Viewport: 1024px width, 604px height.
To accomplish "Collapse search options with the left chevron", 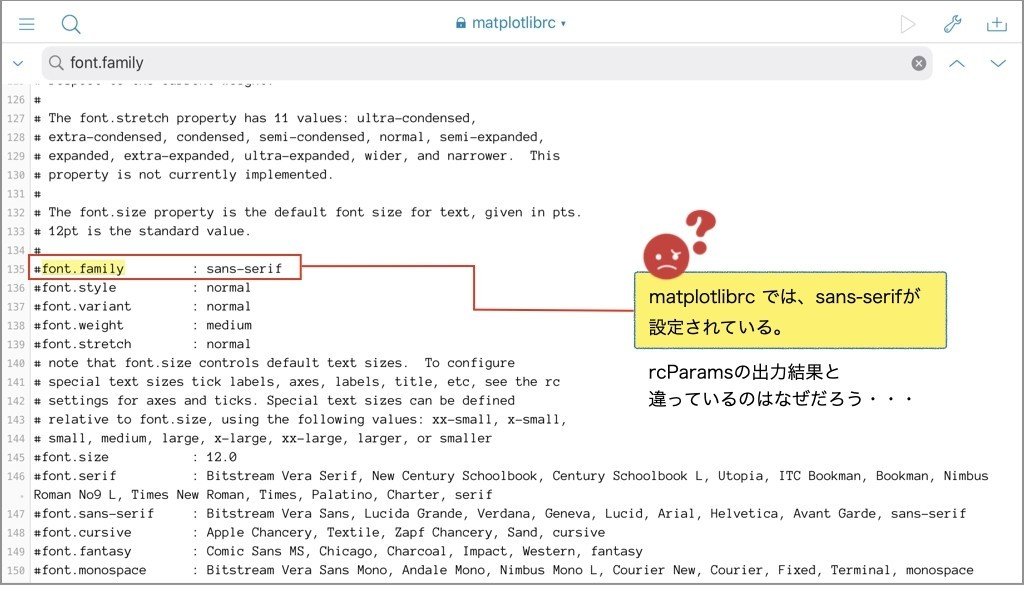I will click(x=18, y=62).
